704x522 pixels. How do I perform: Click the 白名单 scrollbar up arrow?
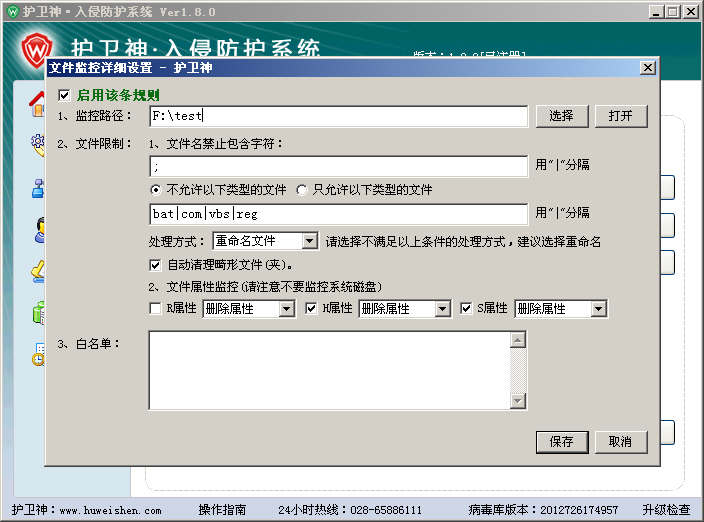tap(518, 340)
